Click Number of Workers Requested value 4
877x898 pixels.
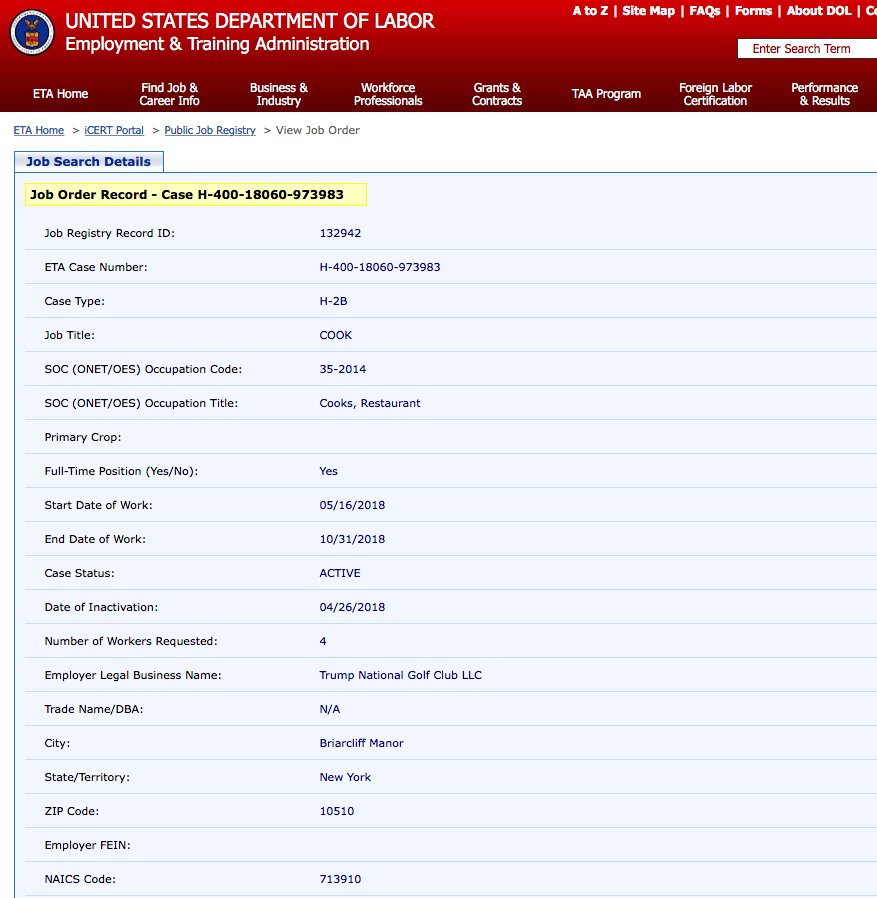point(323,641)
